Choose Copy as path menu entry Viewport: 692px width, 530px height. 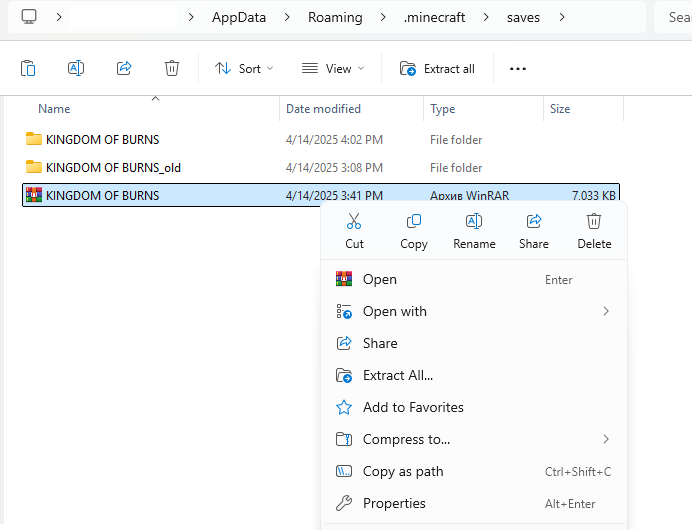coord(403,471)
